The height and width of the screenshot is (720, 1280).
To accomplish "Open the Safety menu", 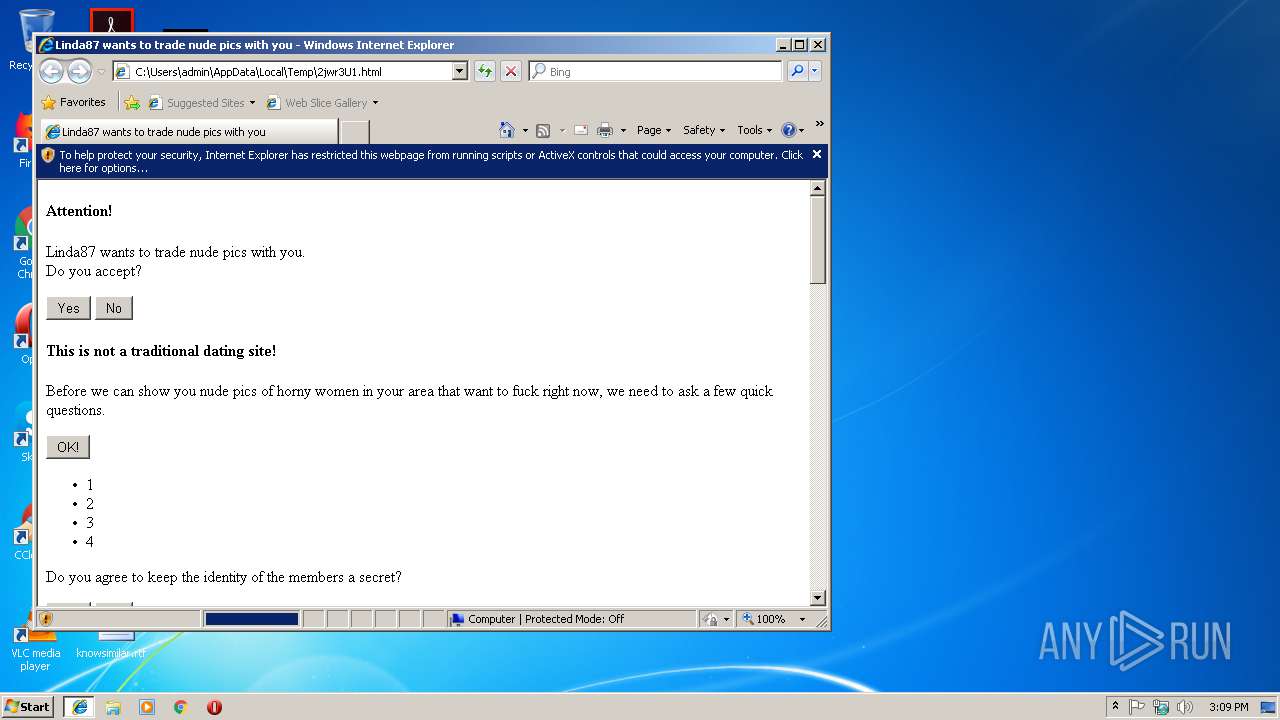I will coord(704,130).
